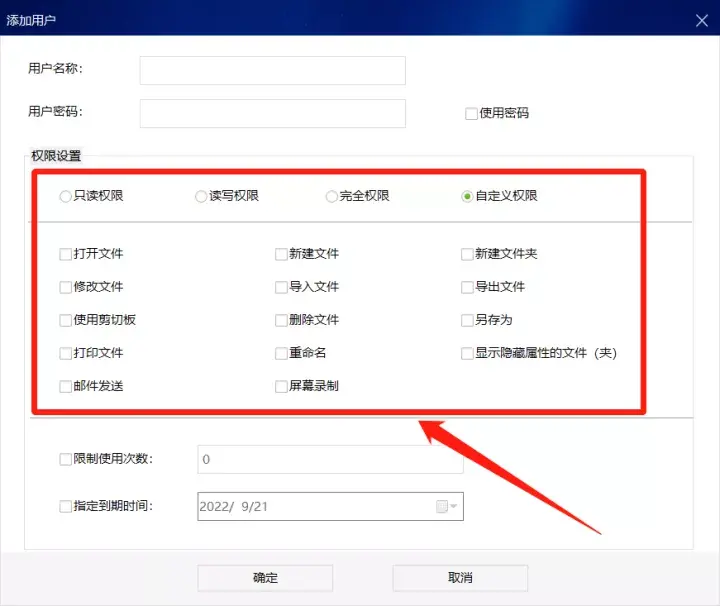Click the usage count field showing 0
The height and width of the screenshot is (606, 720).
click(330, 460)
